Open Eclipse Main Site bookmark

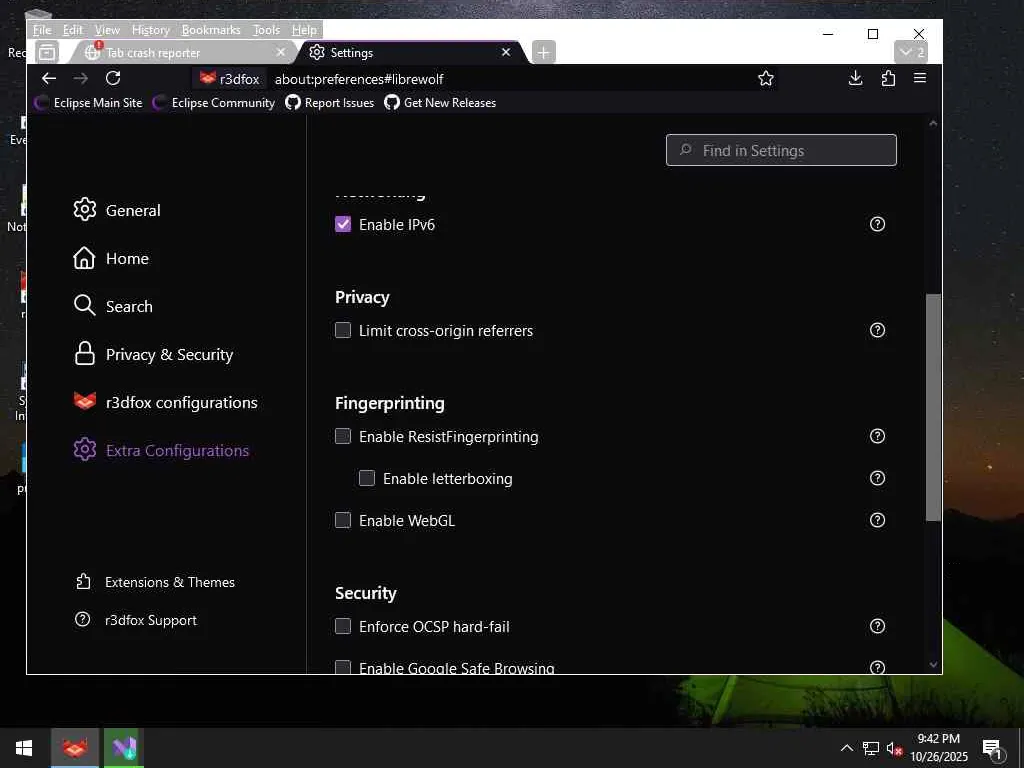point(89,103)
